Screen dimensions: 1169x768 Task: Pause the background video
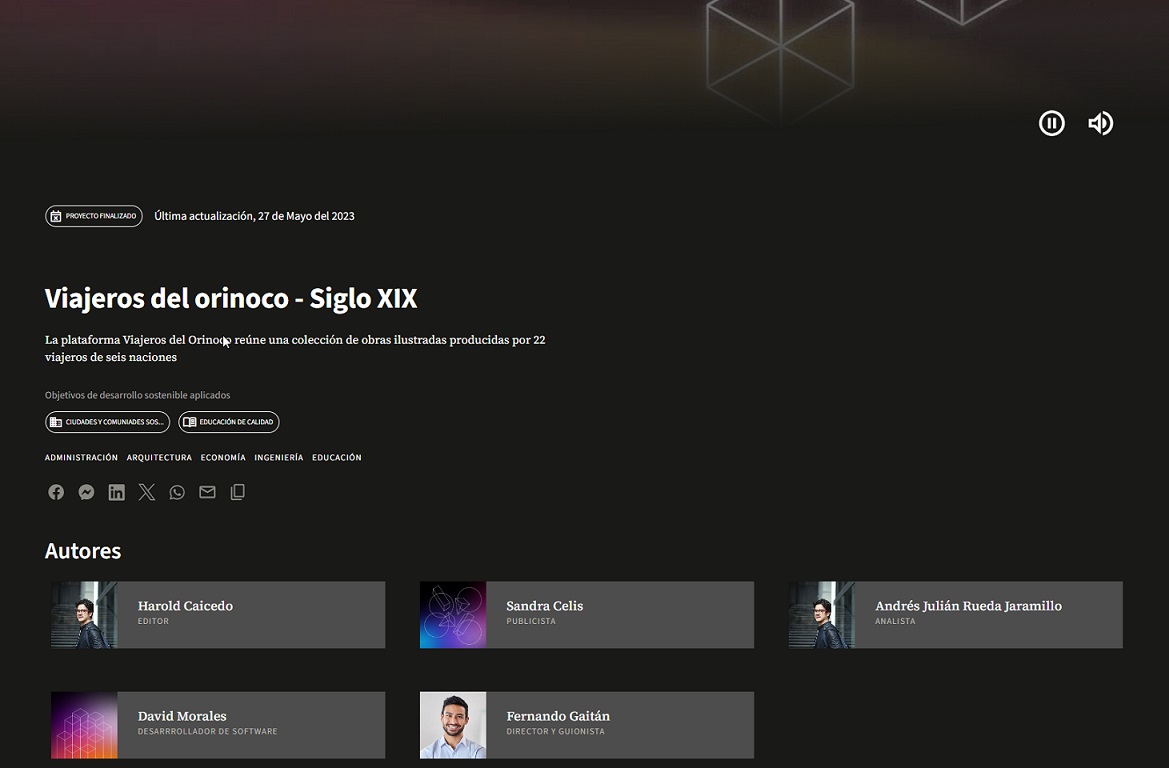(1051, 123)
